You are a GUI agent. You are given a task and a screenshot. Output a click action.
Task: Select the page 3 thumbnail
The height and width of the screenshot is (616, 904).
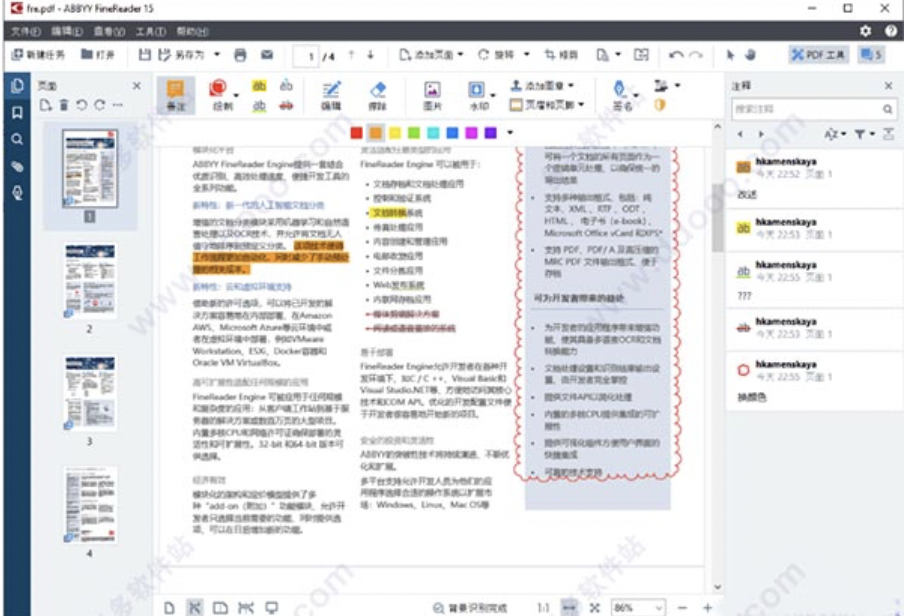pos(90,393)
